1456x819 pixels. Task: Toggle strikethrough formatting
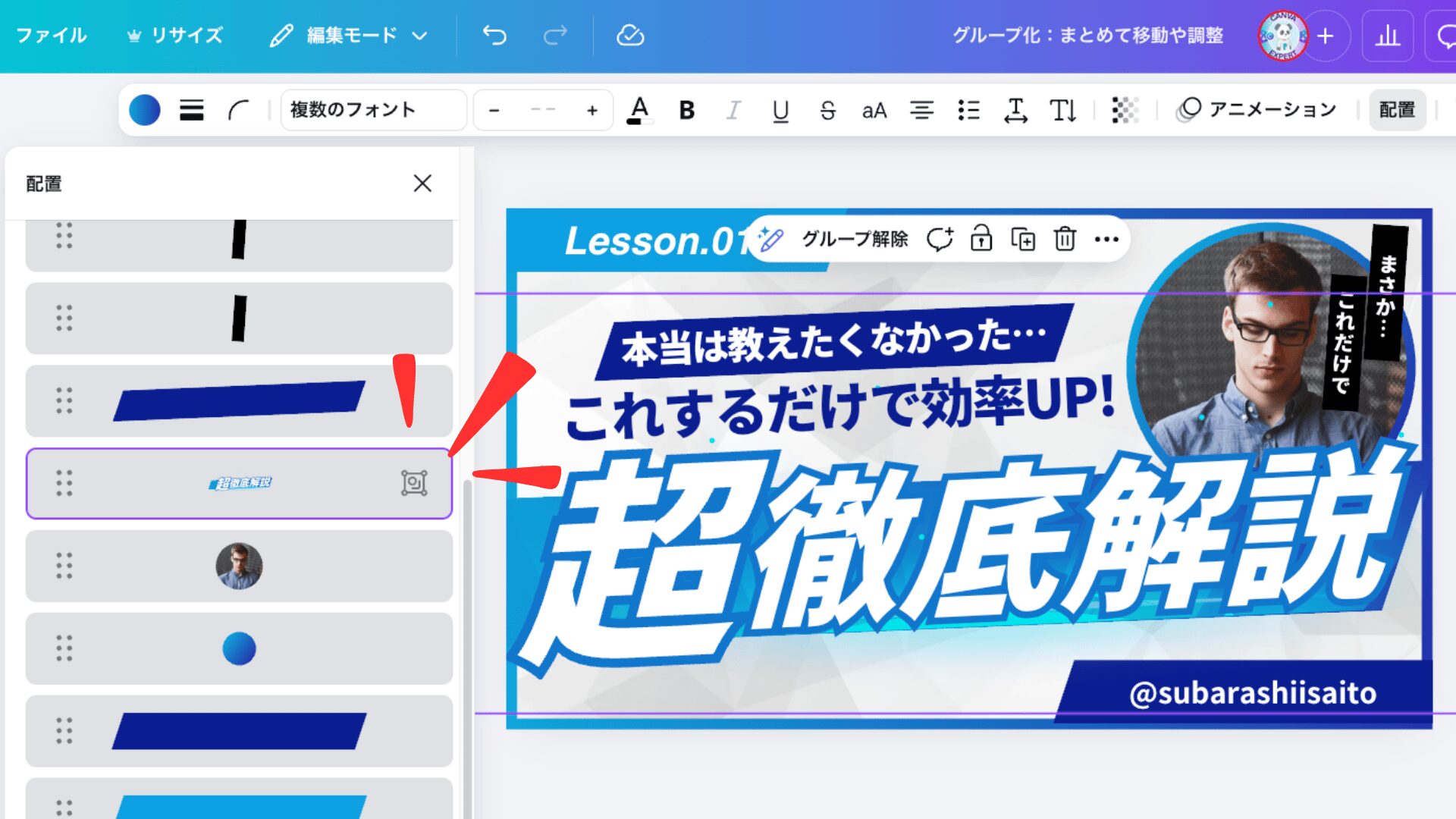(827, 110)
